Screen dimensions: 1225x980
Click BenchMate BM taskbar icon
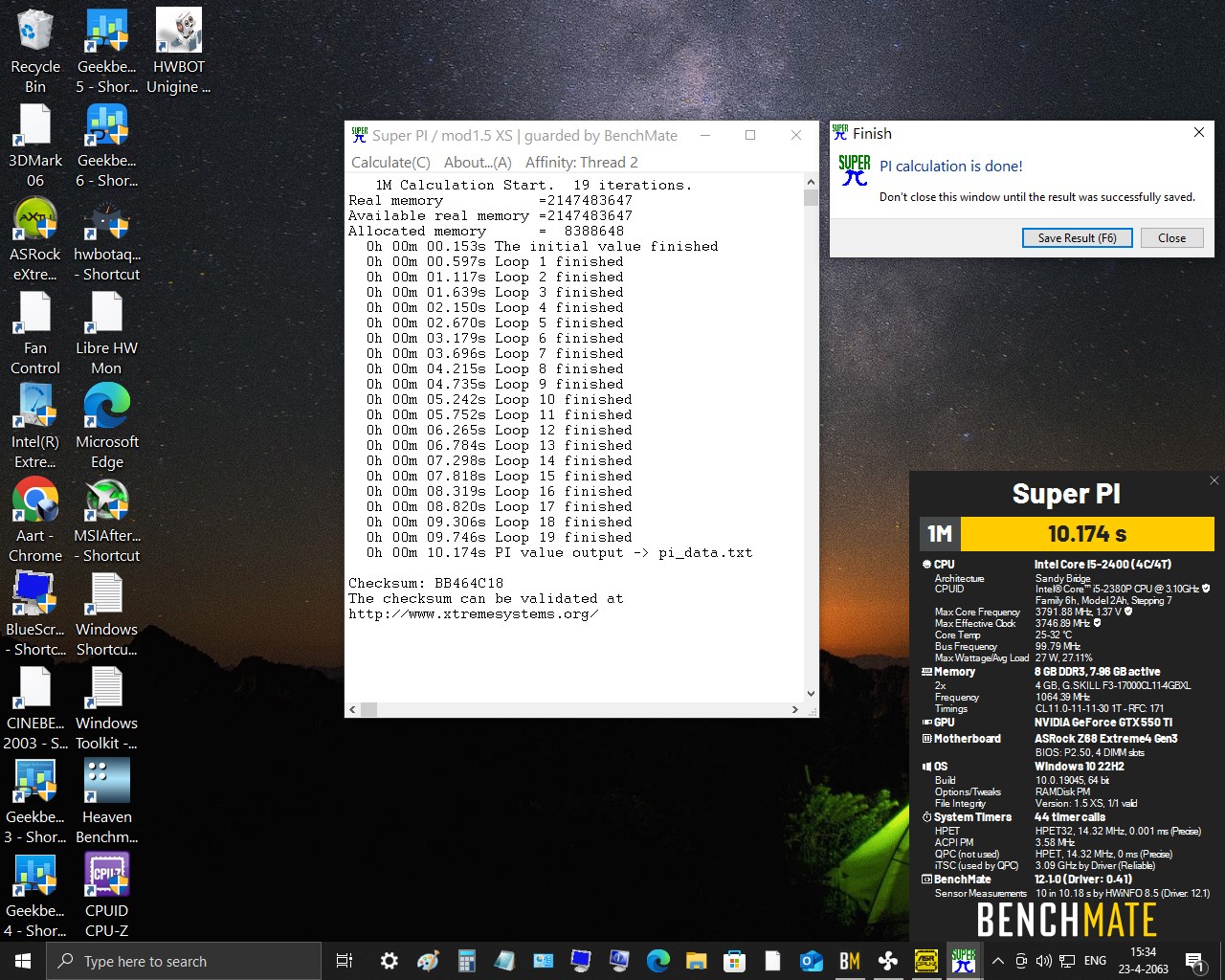[849, 961]
